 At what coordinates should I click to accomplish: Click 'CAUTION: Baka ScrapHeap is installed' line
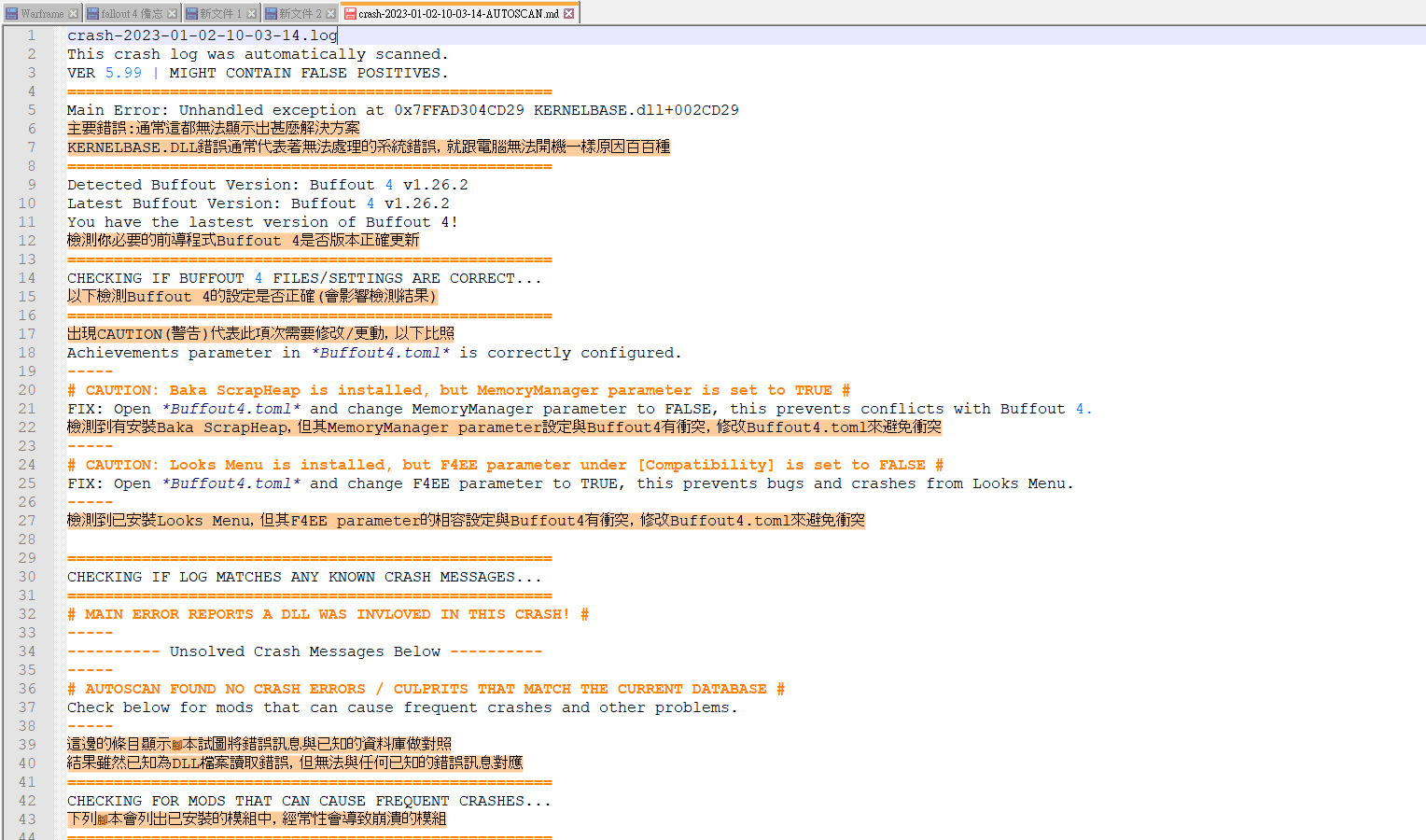point(458,390)
